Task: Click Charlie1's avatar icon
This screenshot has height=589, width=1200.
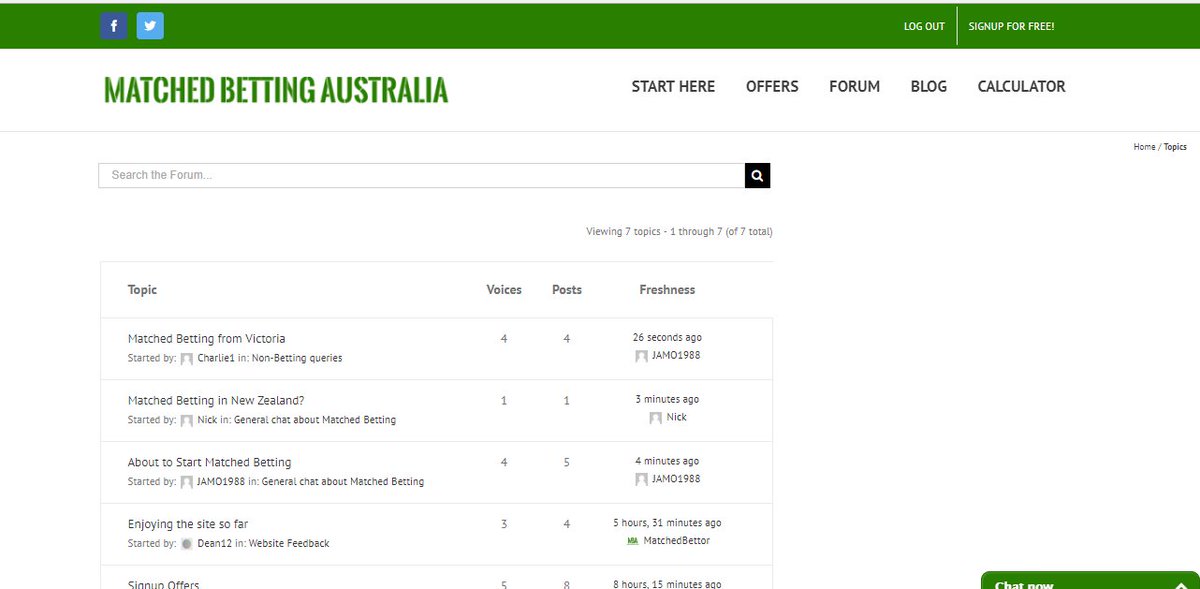Action: coord(186,358)
